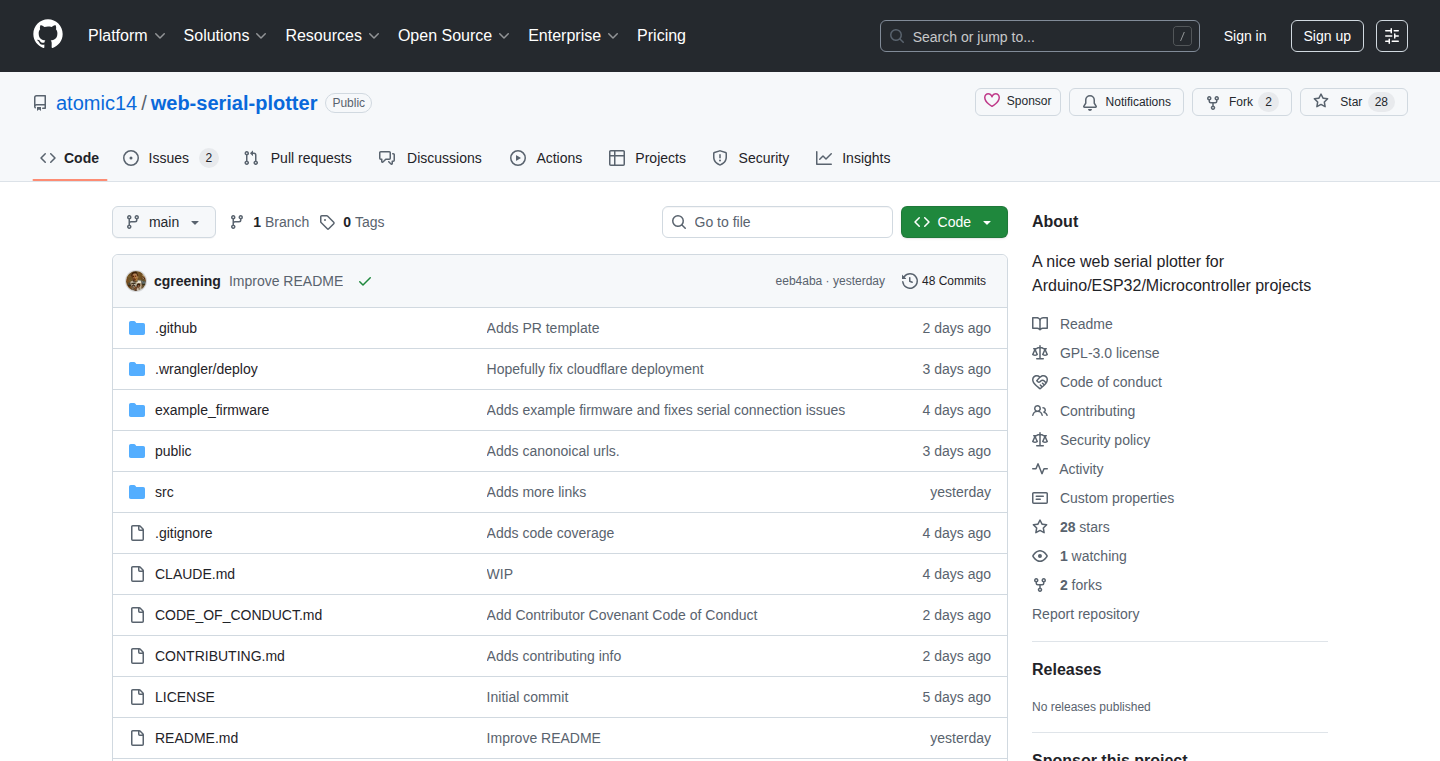Open the web-serial-plotter repository link
Viewport: 1440px width, 761px height.
pos(234,103)
